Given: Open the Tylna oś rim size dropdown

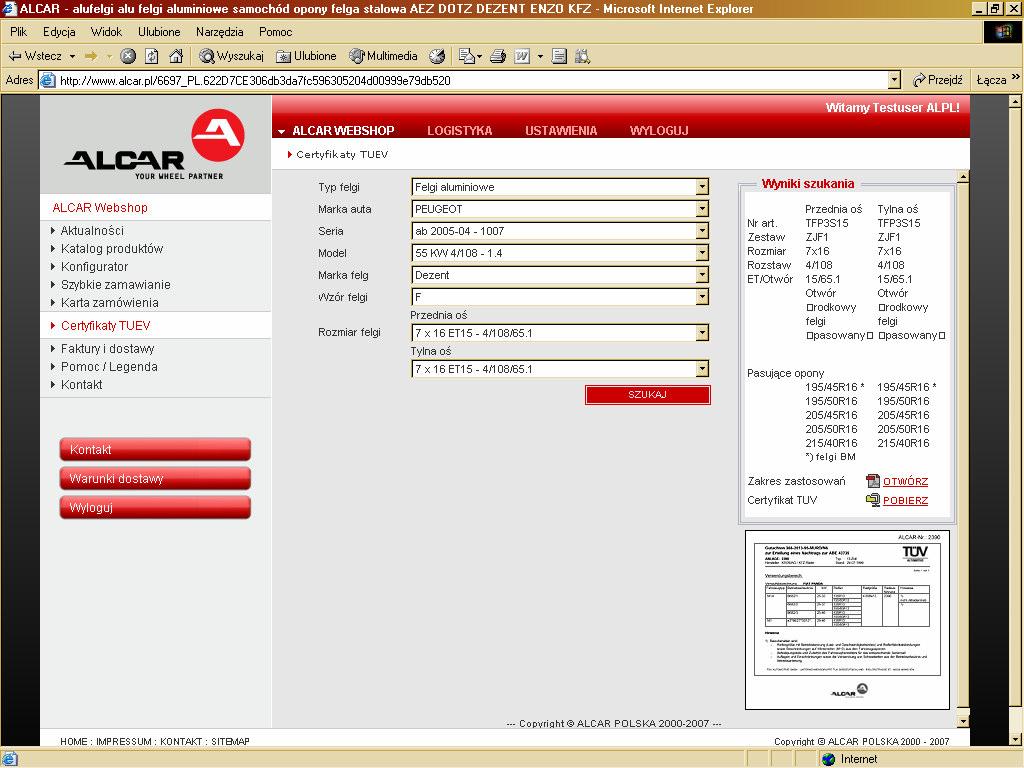Looking at the screenshot, I should tap(560, 369).
